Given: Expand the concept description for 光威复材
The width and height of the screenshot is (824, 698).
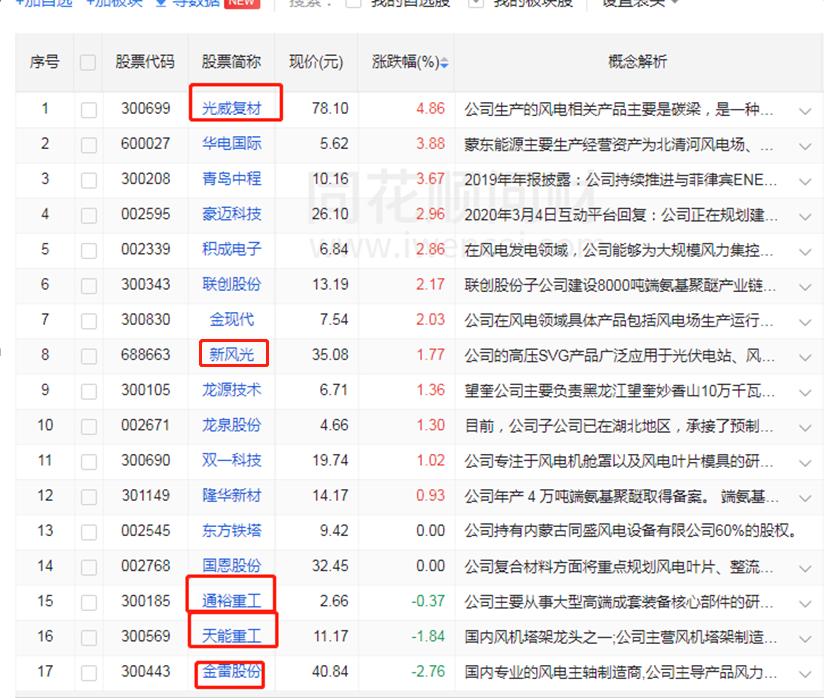Looking at the screenshot, I should (x=805, y=110).
